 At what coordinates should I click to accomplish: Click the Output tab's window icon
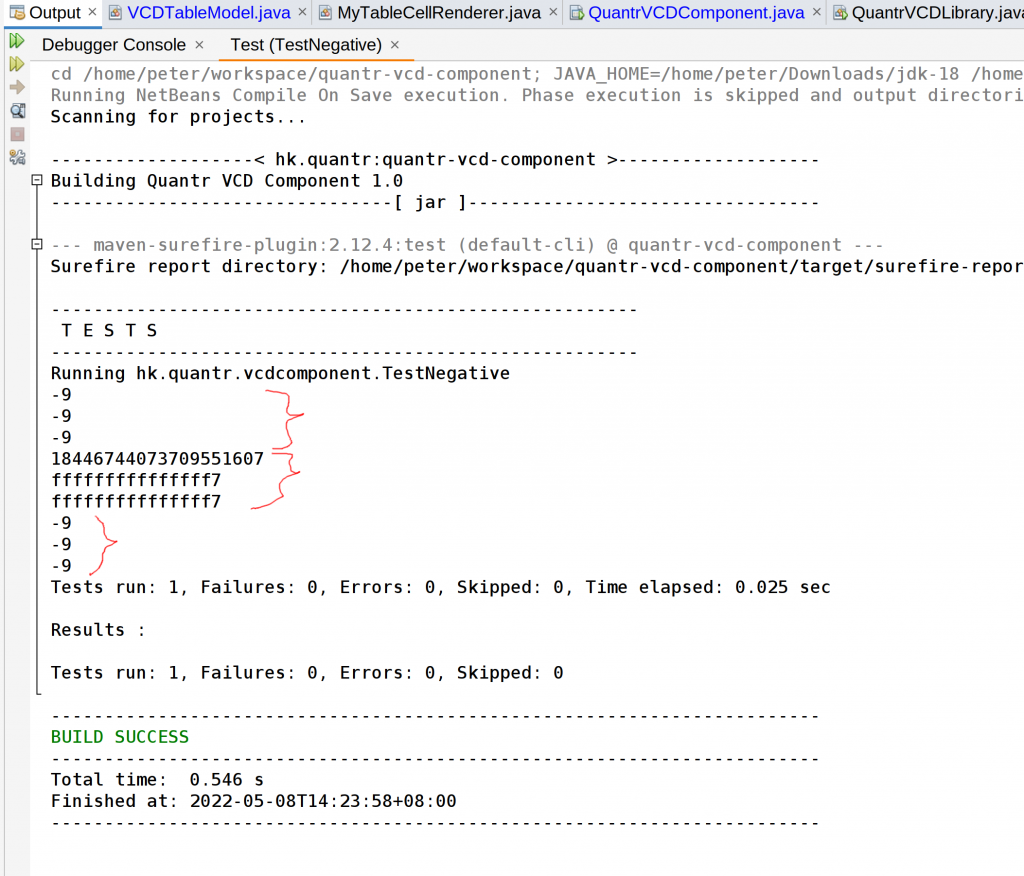pos(17,13)
